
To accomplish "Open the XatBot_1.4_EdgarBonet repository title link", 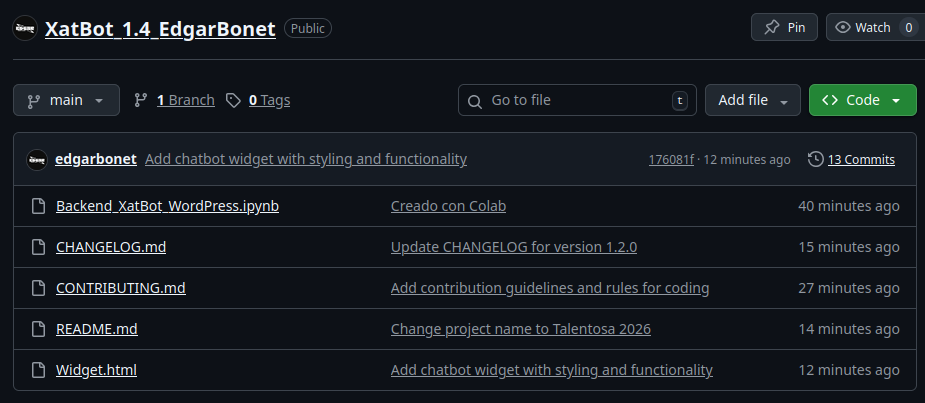I will (160, 29).
